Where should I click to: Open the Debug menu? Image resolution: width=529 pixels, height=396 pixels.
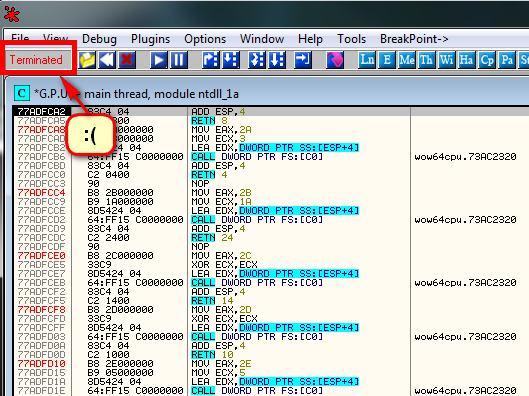point(99,39)
